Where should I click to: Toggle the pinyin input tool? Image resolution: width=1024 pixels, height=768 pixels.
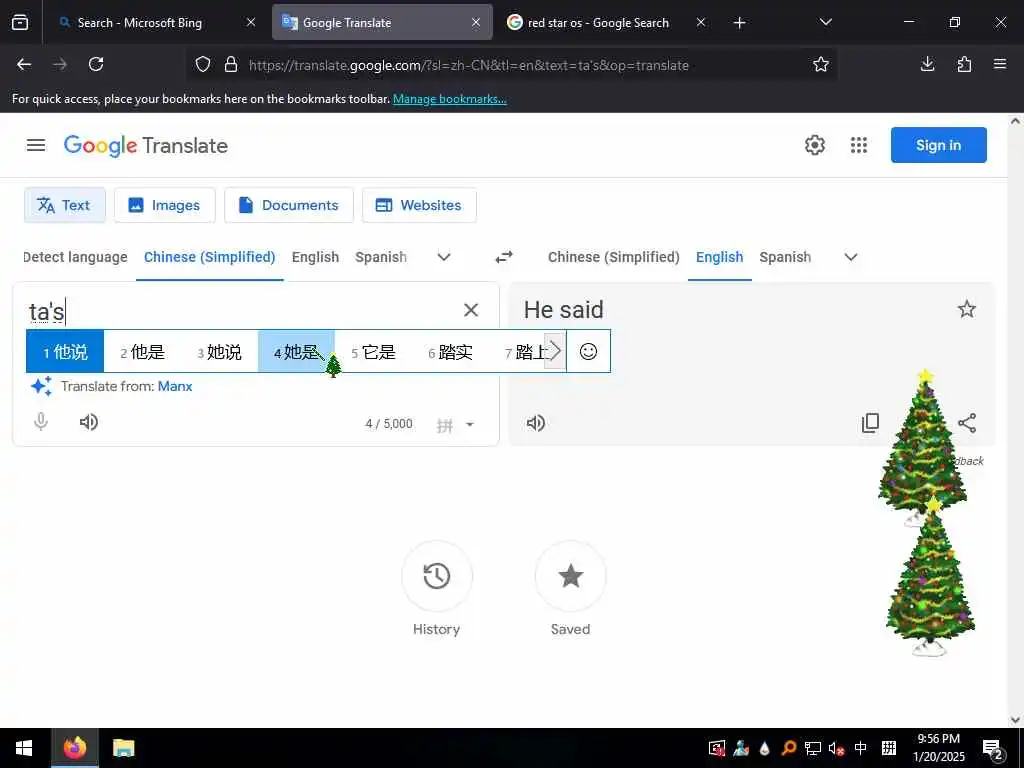tap(445, 425)
